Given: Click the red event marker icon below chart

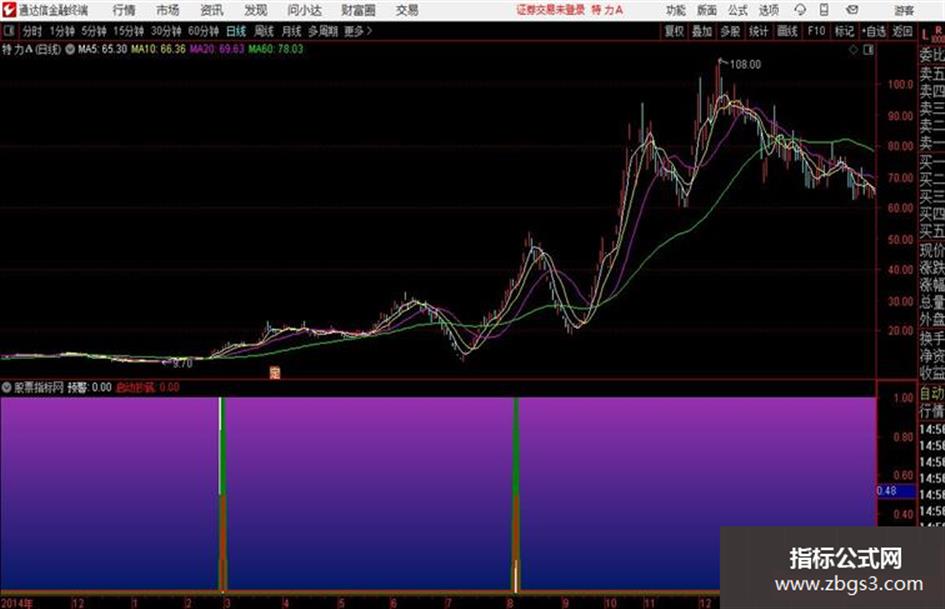Looking at the screenshot, I should (275, 373).
